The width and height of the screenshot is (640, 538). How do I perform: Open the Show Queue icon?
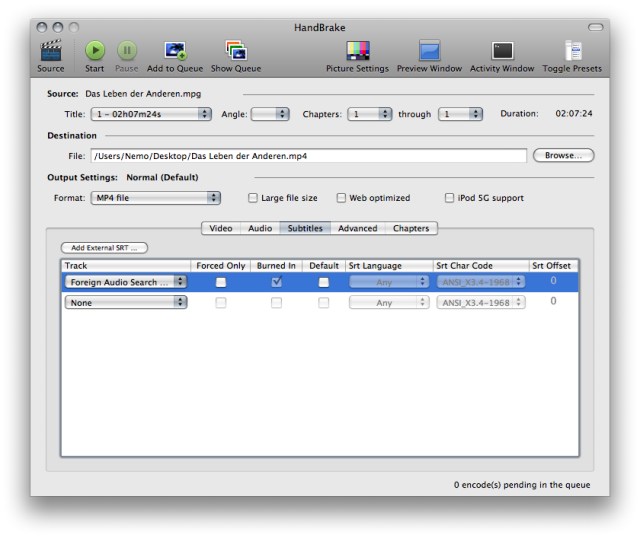(x=236, y=51)
